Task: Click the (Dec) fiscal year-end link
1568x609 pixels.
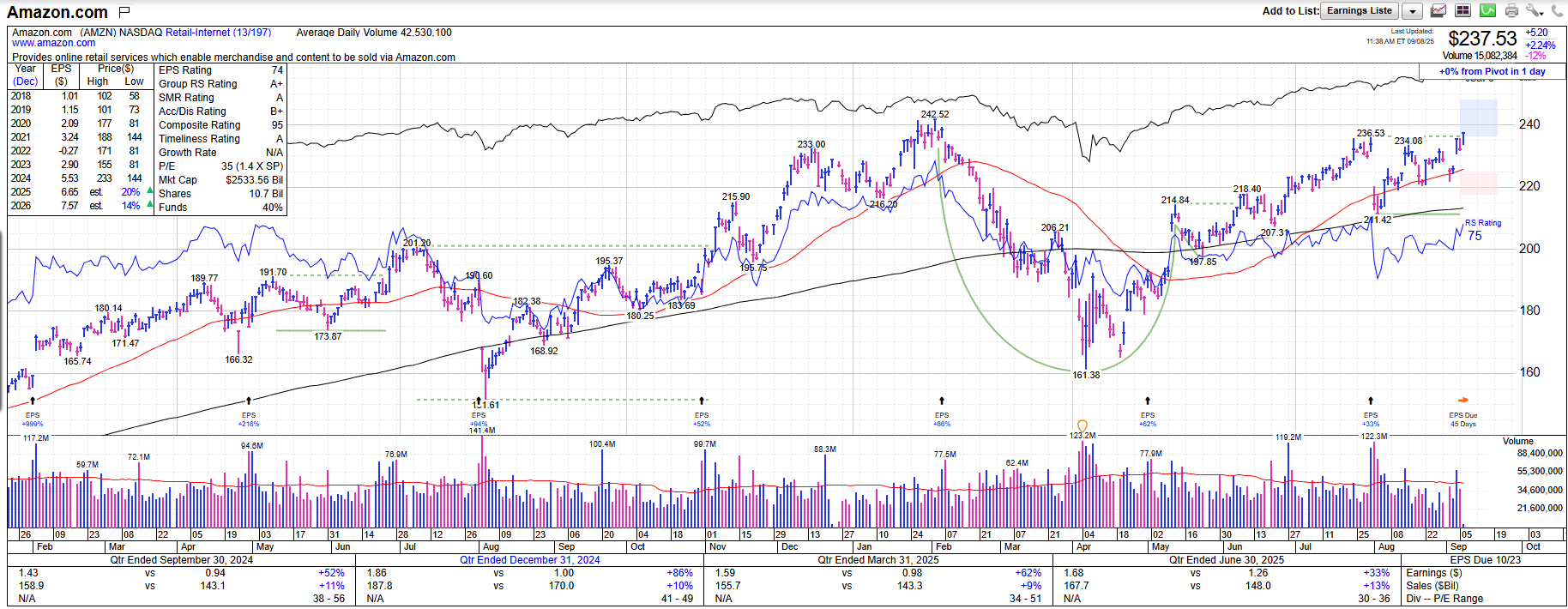Action: 25,81
